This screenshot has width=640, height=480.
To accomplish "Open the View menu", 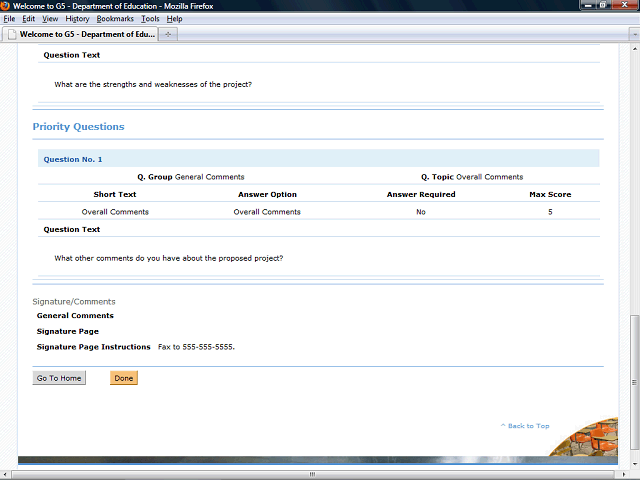I will tap(49, 19).
